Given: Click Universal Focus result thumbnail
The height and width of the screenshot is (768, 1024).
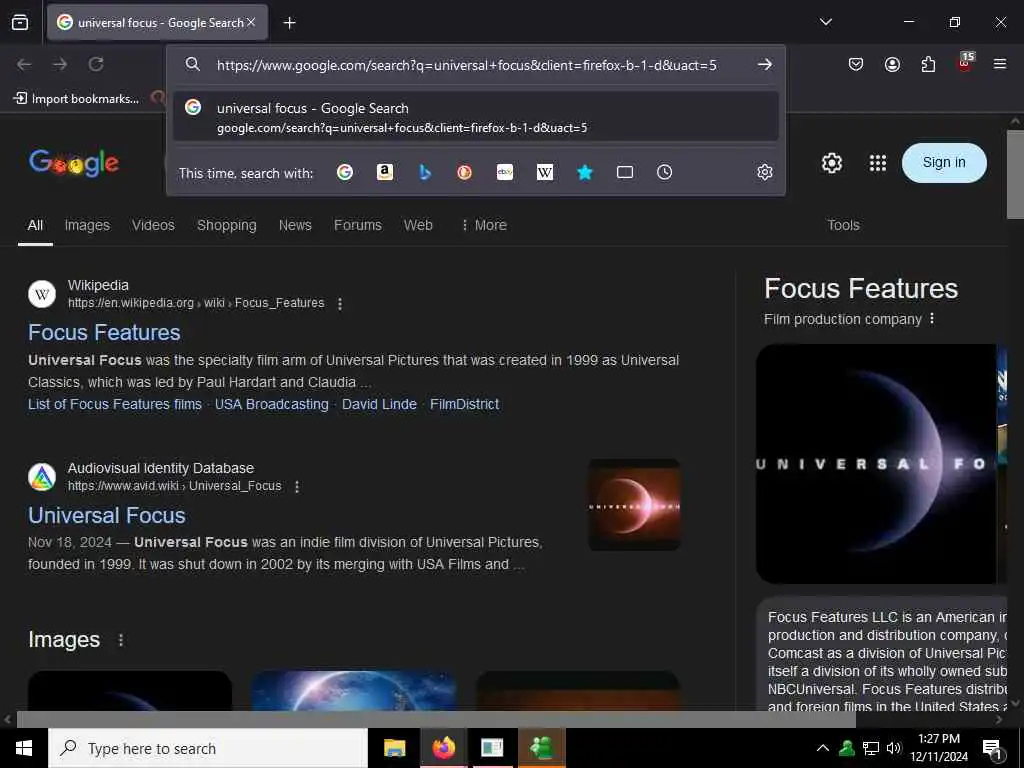Looking at the screenshot, I should coord(634,505).
